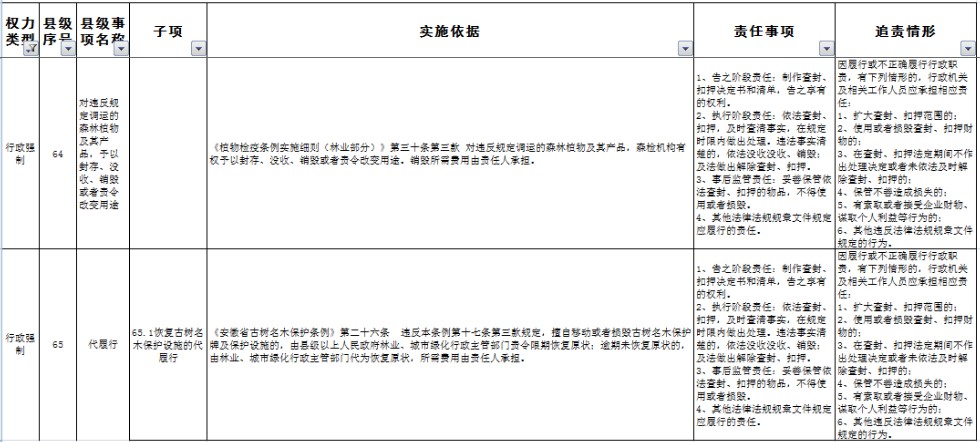This screenshot has width=980, height=442.
Task: Open filter dropdown for 责任事项 column
Action: point(826,49)
